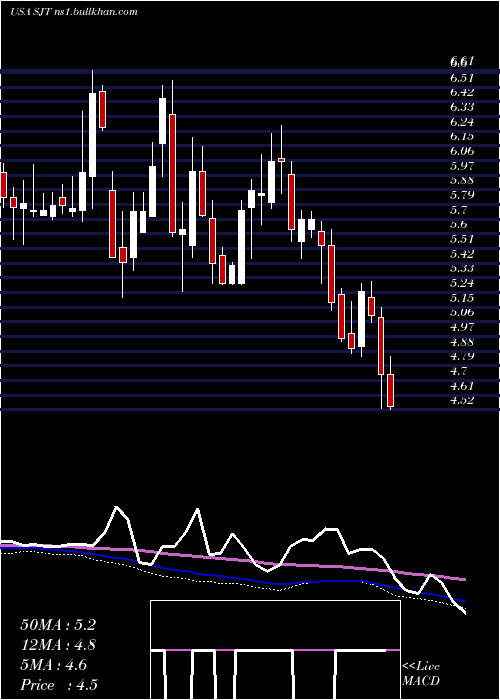This screenshot has height=700, width=500.
Task: Select the 5.88 price axis label
Action: (462, 180)
